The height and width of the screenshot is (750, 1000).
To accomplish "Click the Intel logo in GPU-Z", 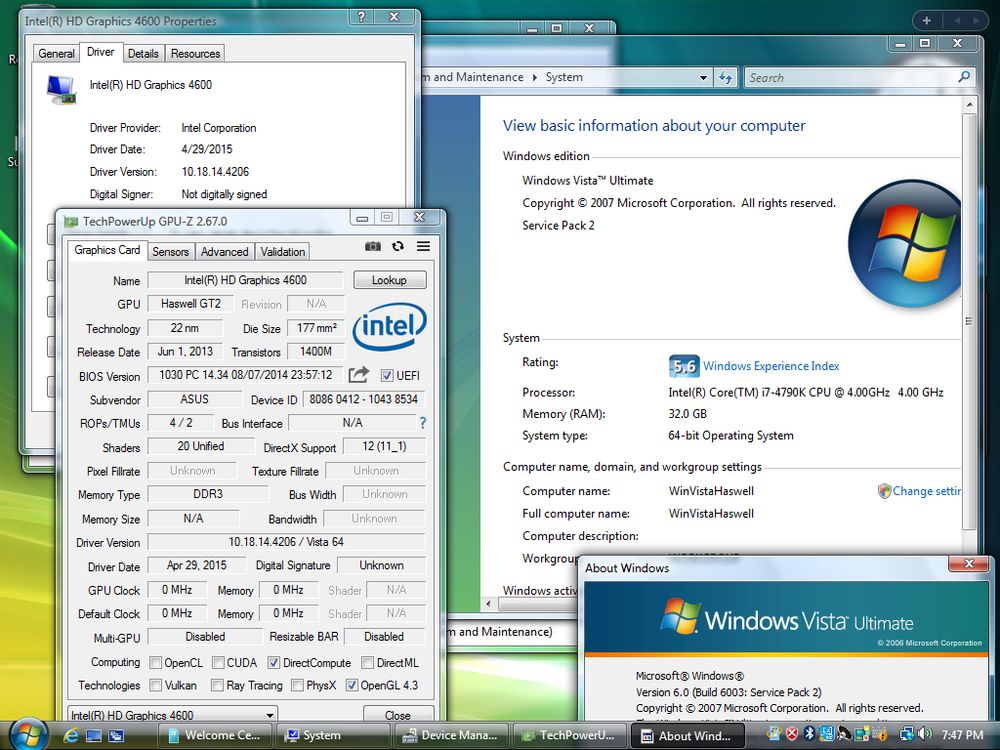I will pyautogui.click(x=389, y=327).
